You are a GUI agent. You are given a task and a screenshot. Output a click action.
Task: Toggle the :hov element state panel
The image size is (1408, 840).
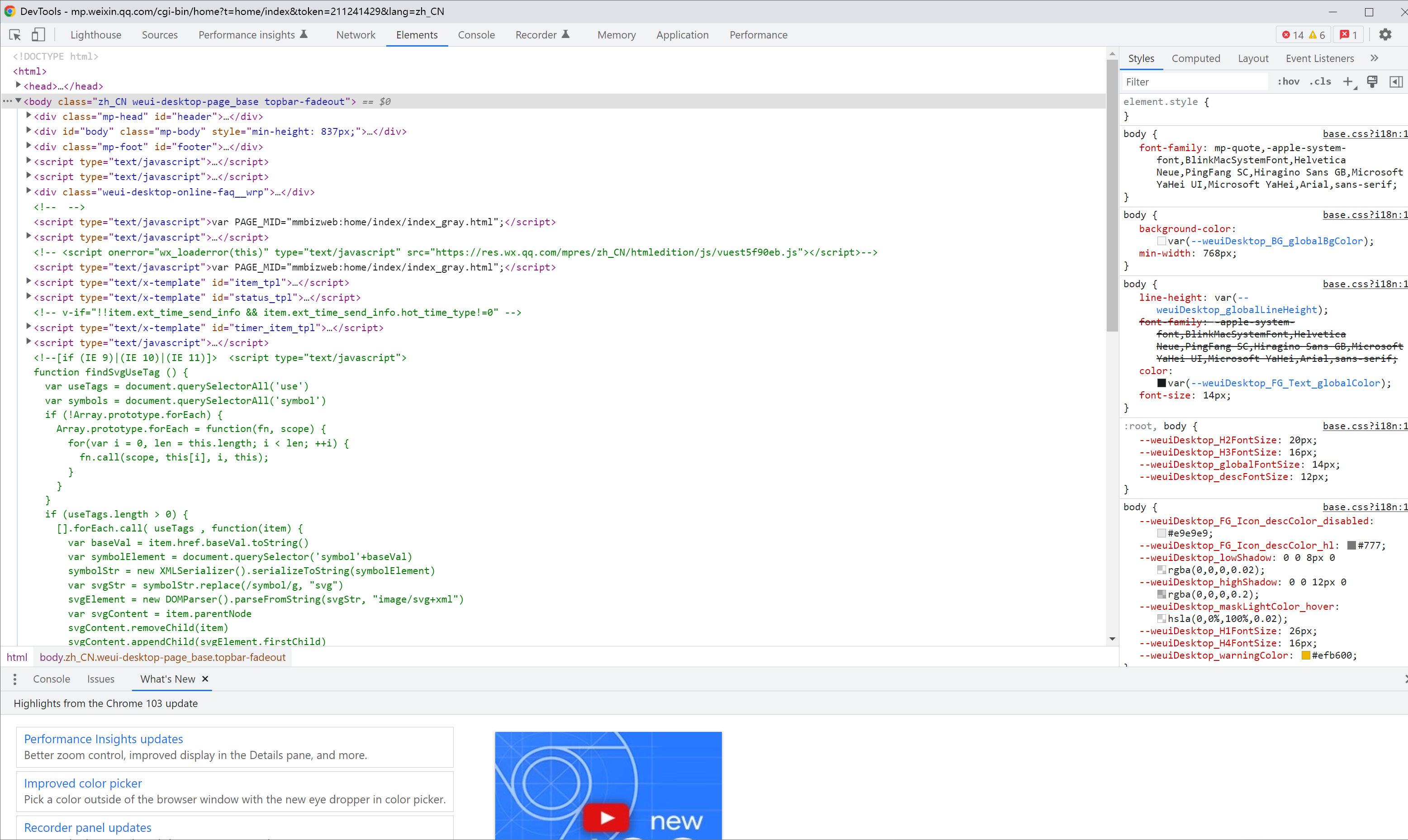click(x=1288, y=82)
